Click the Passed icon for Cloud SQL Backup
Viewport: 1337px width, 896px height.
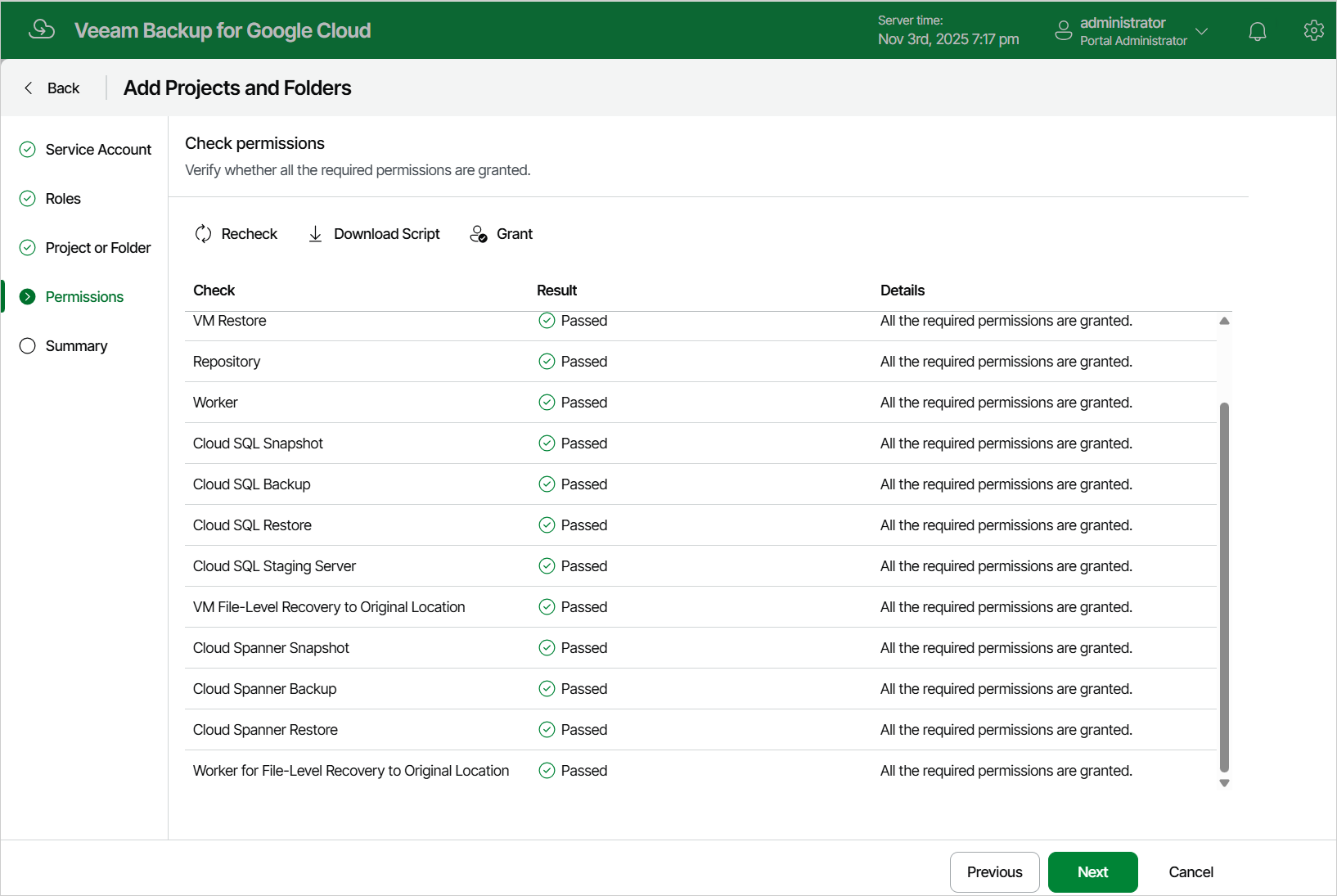(547, 484)
